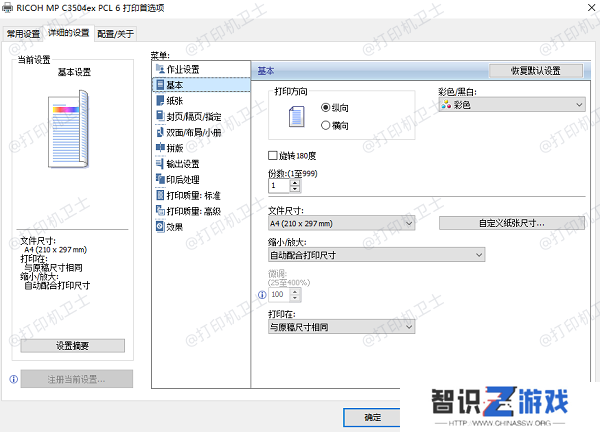
Task: Click the 设置摘要 button
Action: pyautogui.click(x=72, y=346)
